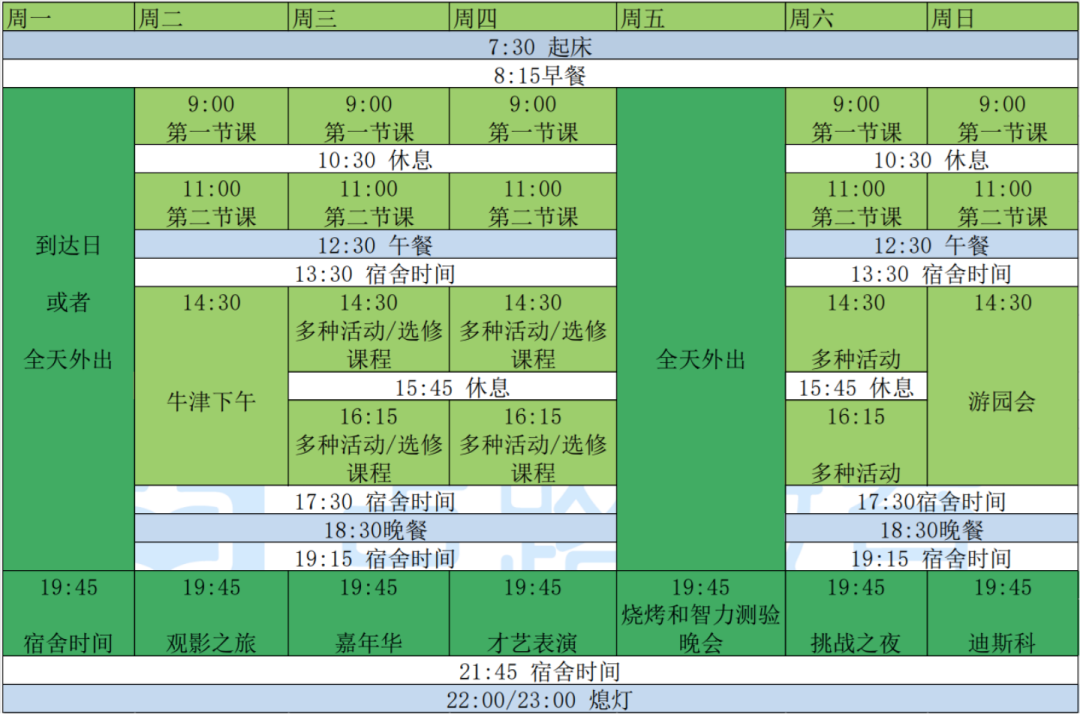Click the 迪斯科 cell

pyautogui.click(x=1002, y=642)
